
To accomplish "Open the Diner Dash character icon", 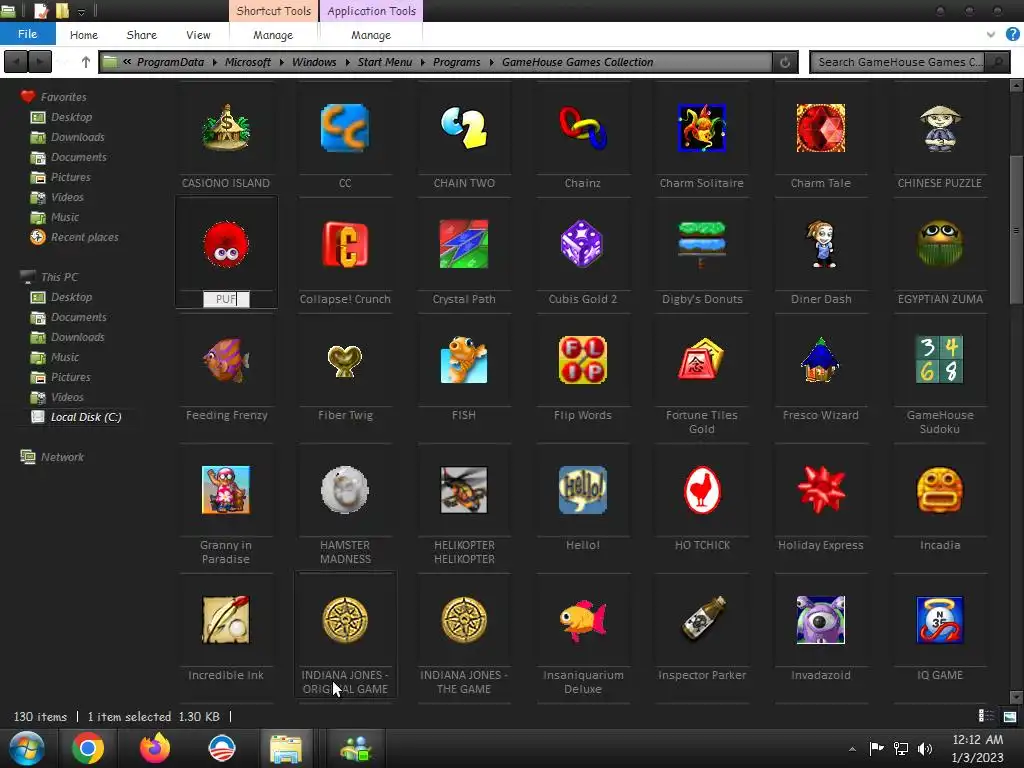I will click(x=821, y=244).
